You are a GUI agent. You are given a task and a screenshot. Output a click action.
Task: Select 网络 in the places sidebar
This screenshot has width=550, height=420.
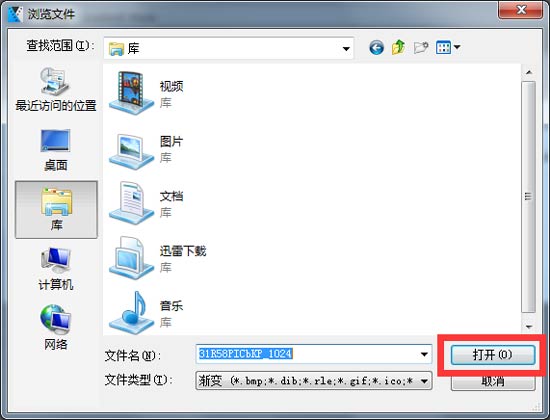tap(55, 327)
